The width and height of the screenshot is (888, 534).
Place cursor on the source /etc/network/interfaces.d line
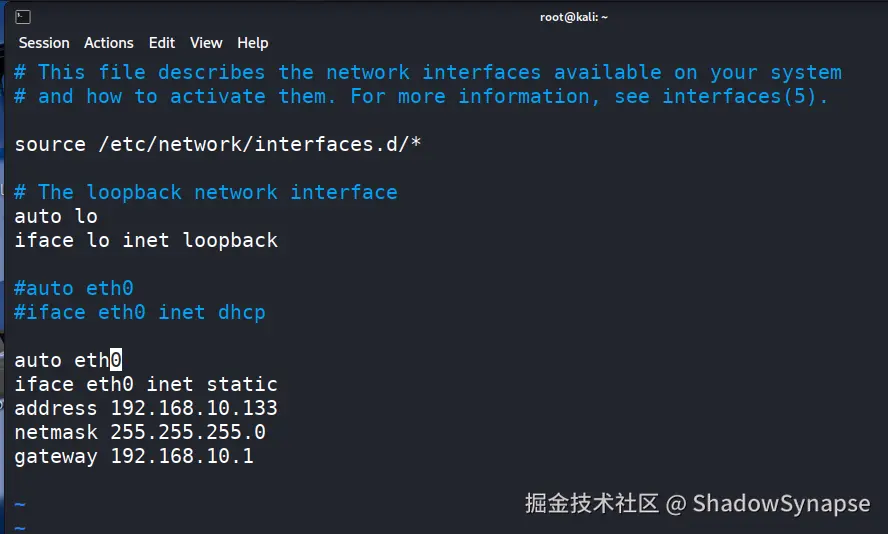click(x=218, y=145)
